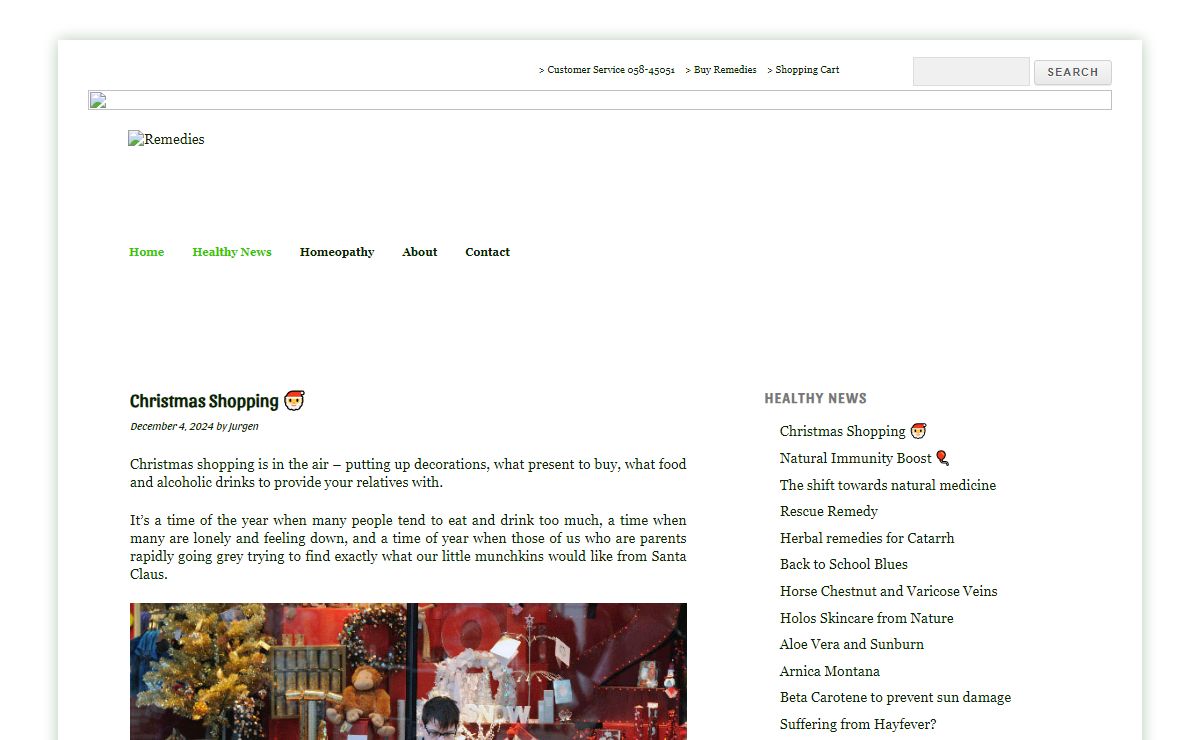Open the Contact page link
The width and height of the screenshot is (1200, 740).
(487, 252)
